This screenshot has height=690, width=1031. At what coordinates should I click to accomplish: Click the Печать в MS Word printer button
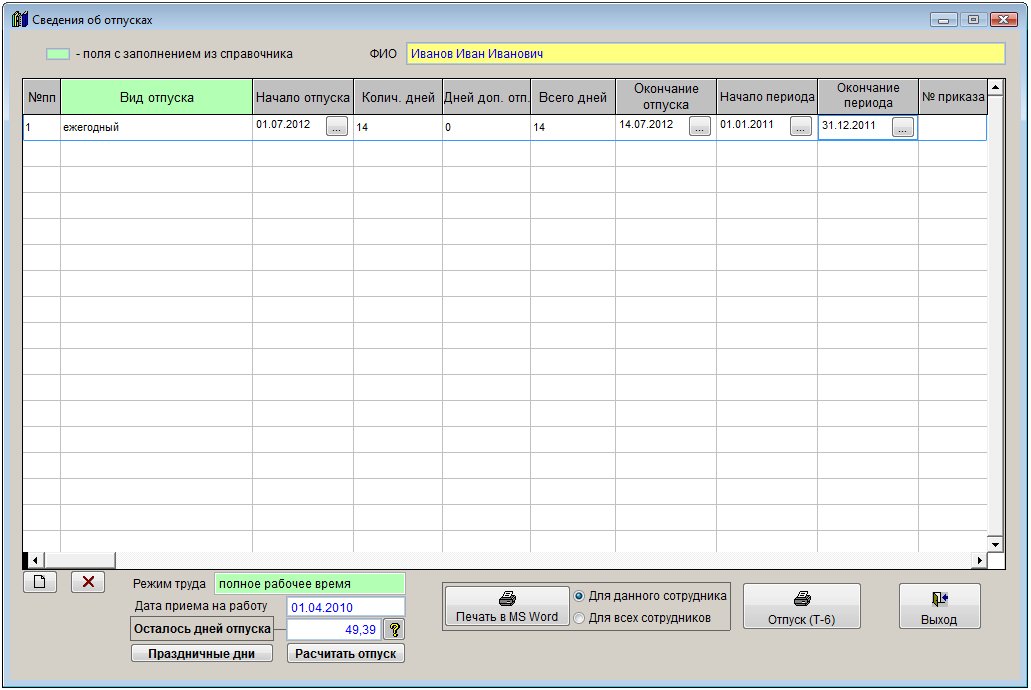click(x=507, y=607)
